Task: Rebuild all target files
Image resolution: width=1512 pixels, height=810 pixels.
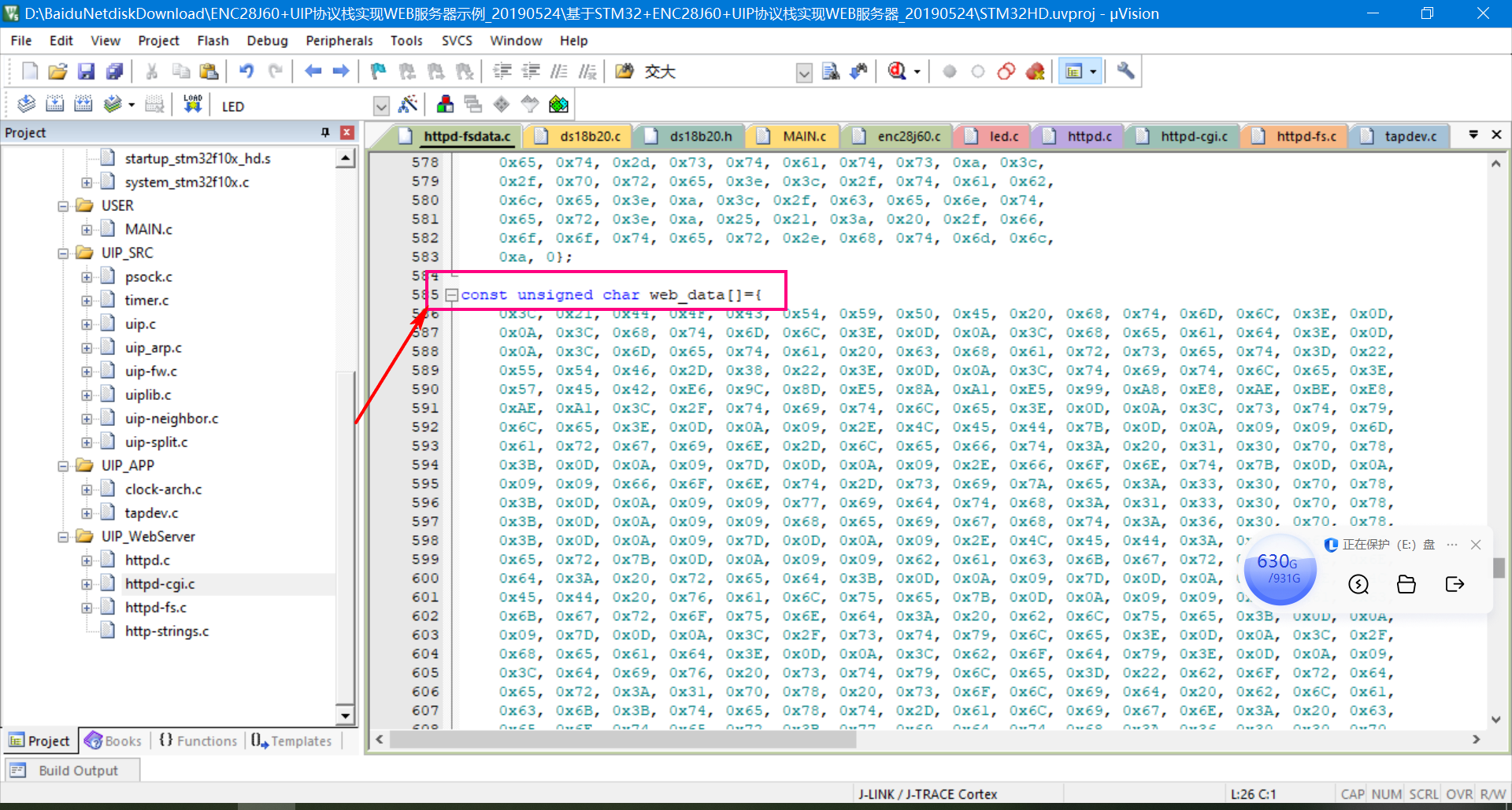Action: click(x=83, y=103)
